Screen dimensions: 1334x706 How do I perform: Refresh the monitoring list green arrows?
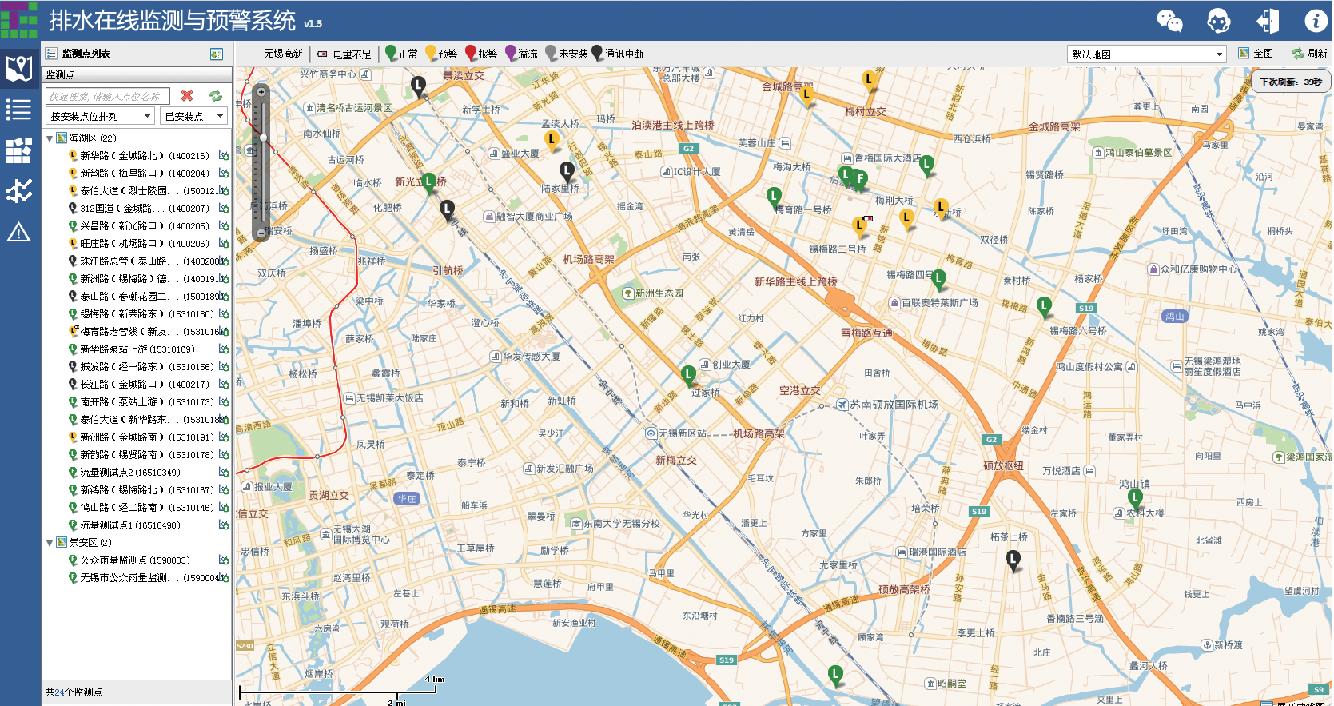pyautogui.click(x=215, y=95)
